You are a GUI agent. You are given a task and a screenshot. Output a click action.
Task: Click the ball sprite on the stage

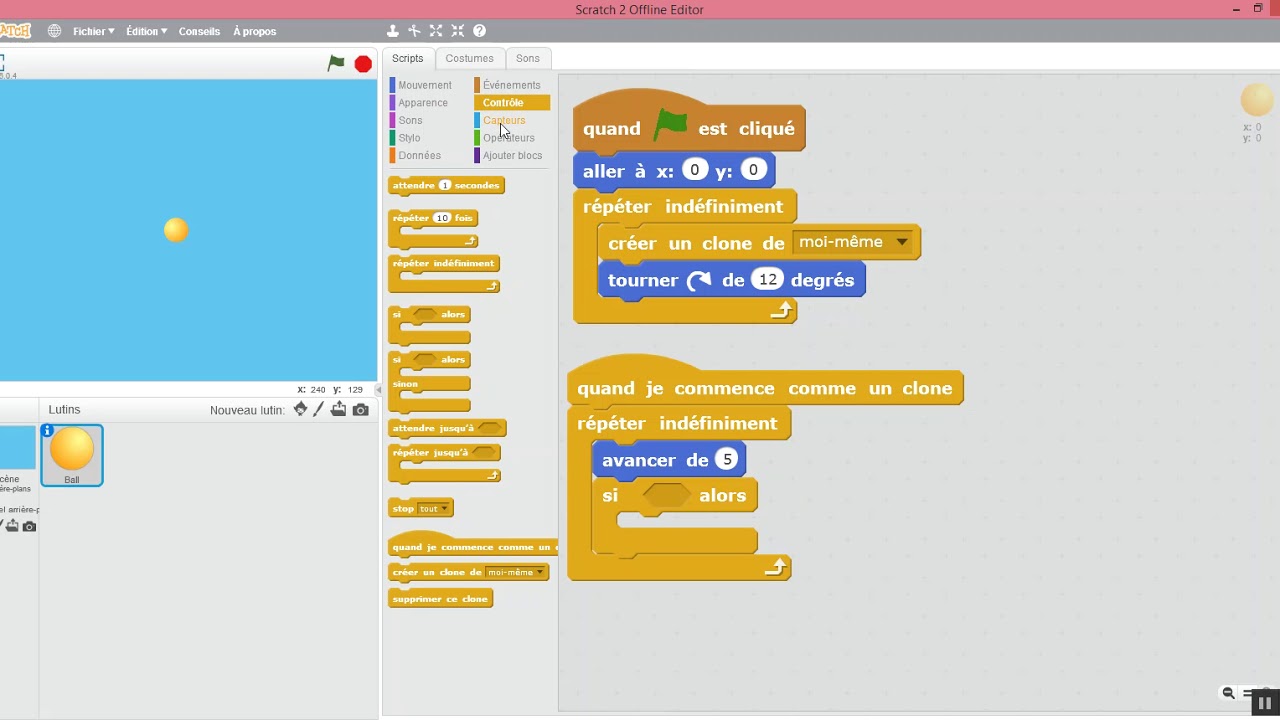tap(176, 230)
